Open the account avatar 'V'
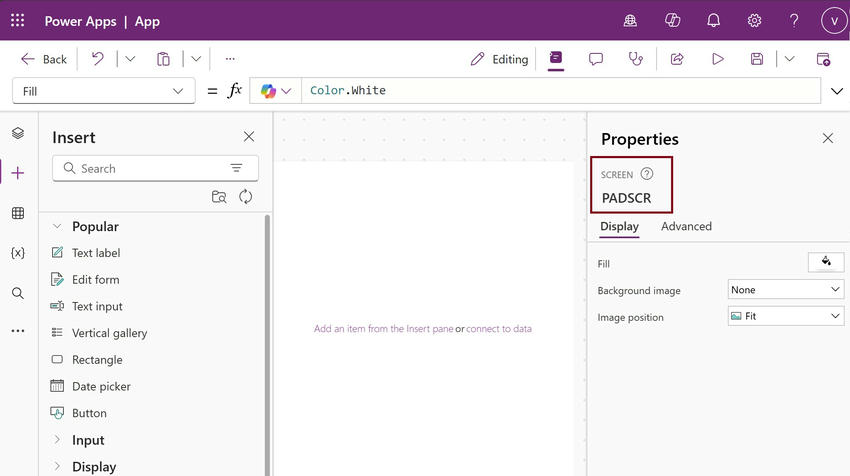This screenshot has width=850, height=476. click(x=834, y=21)
